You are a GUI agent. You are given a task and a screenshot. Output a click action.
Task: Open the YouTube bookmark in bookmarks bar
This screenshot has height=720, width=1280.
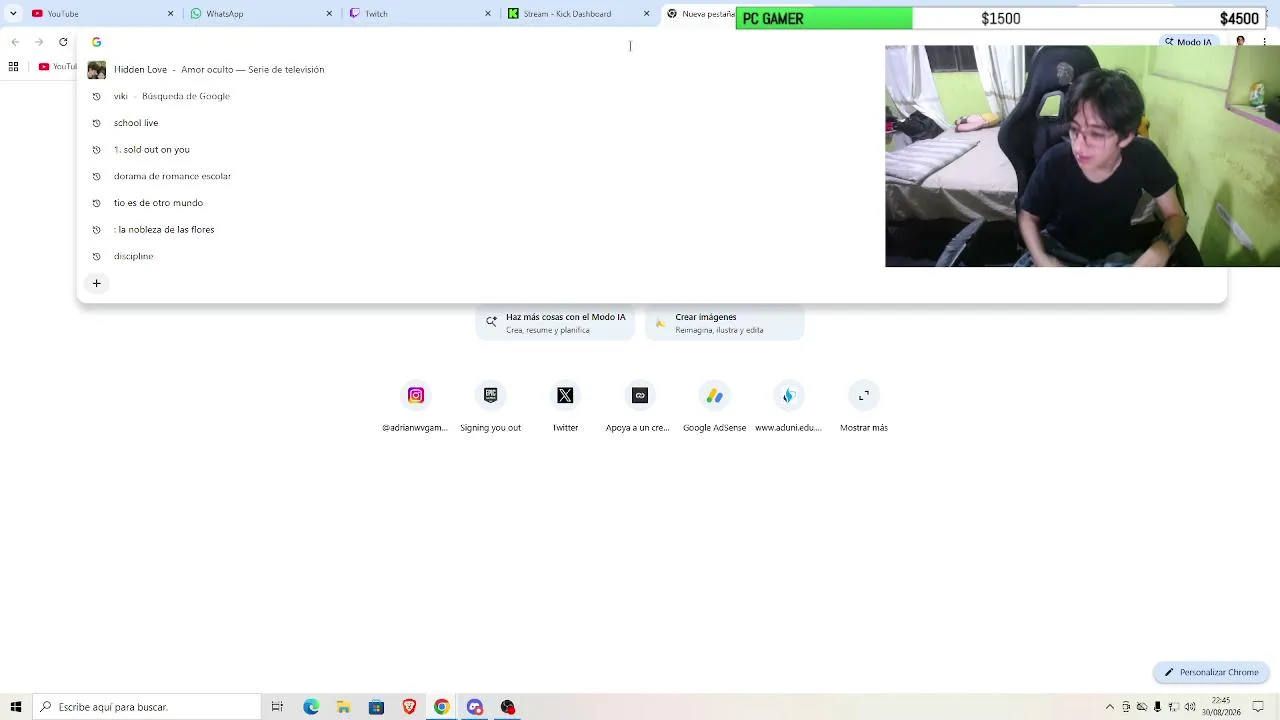[x=58, y=66]
